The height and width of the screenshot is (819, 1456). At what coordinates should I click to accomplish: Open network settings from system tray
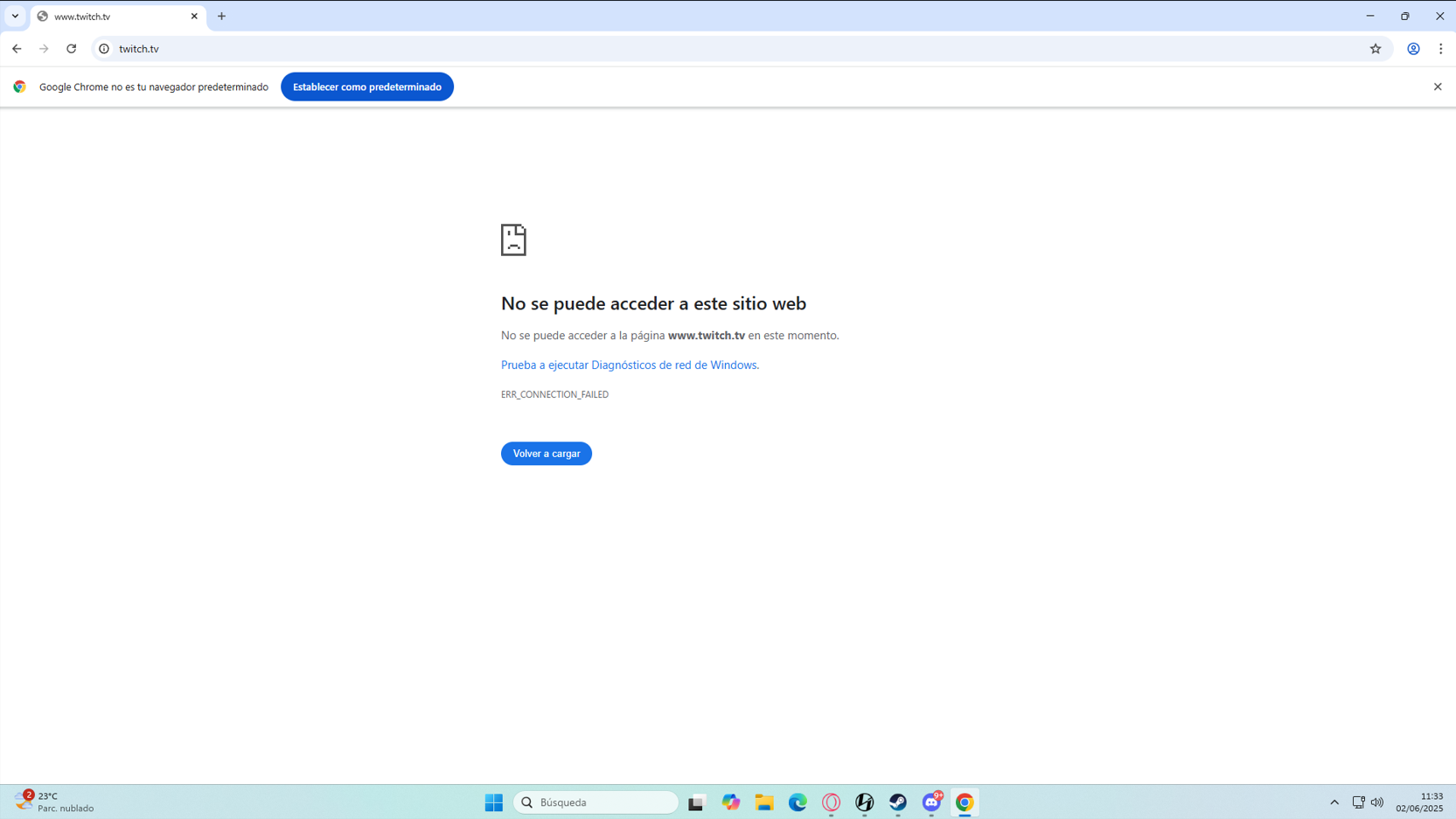click(1358, 802)
